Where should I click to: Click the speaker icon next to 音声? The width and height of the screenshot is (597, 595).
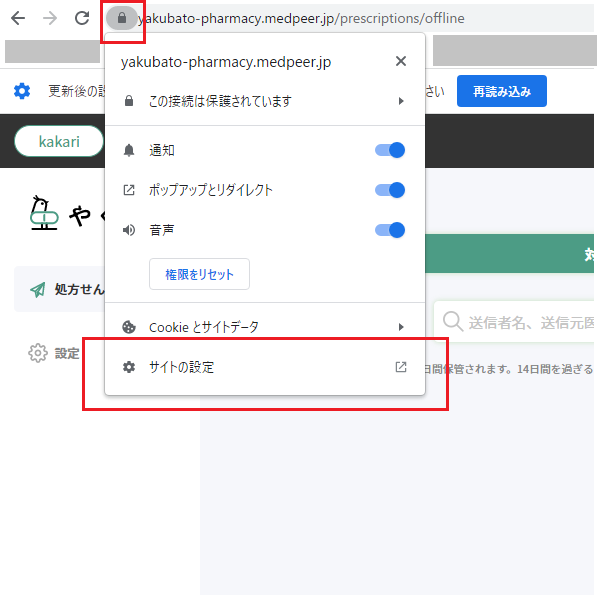[129, 230]
